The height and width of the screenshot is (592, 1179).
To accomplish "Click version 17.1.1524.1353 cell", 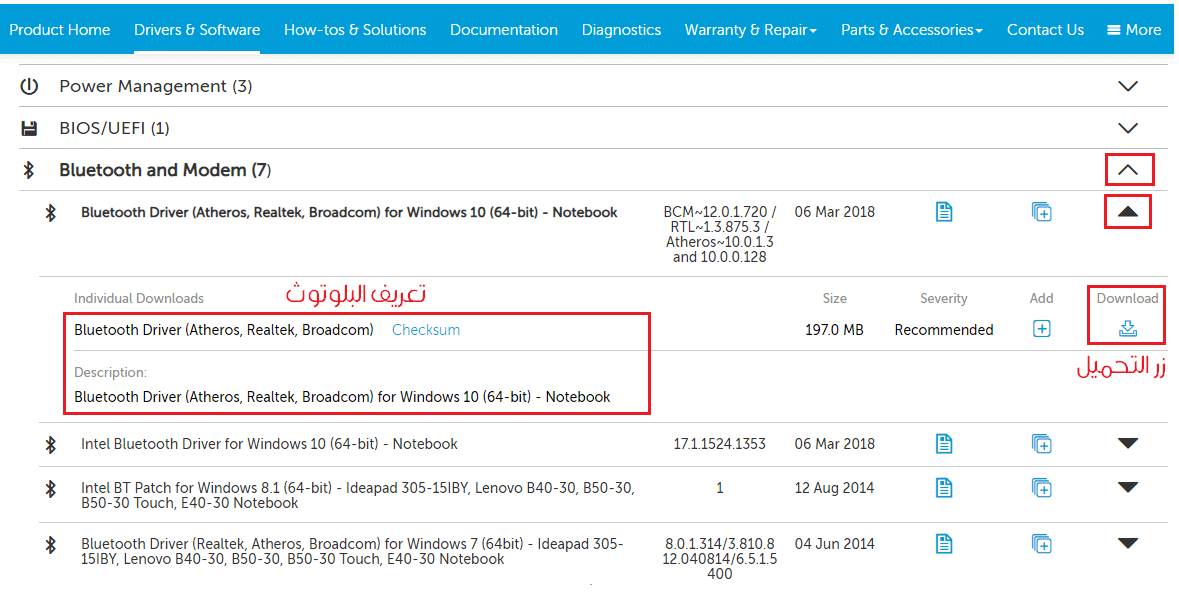I will point(720,444).
